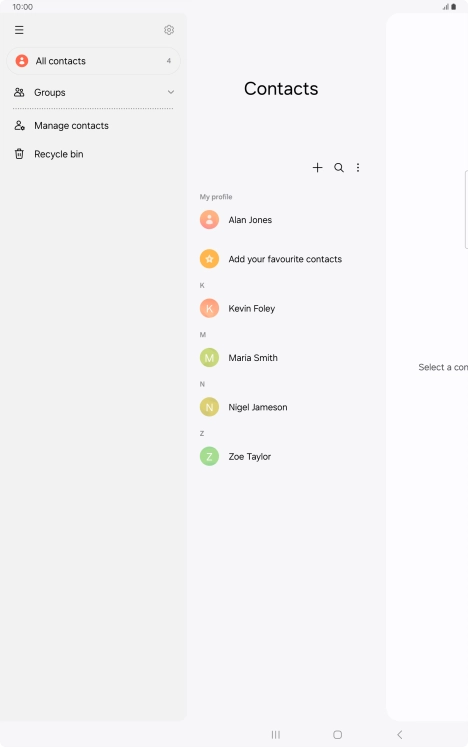Open the hamburger menu icon

click(x=19, y=30)
